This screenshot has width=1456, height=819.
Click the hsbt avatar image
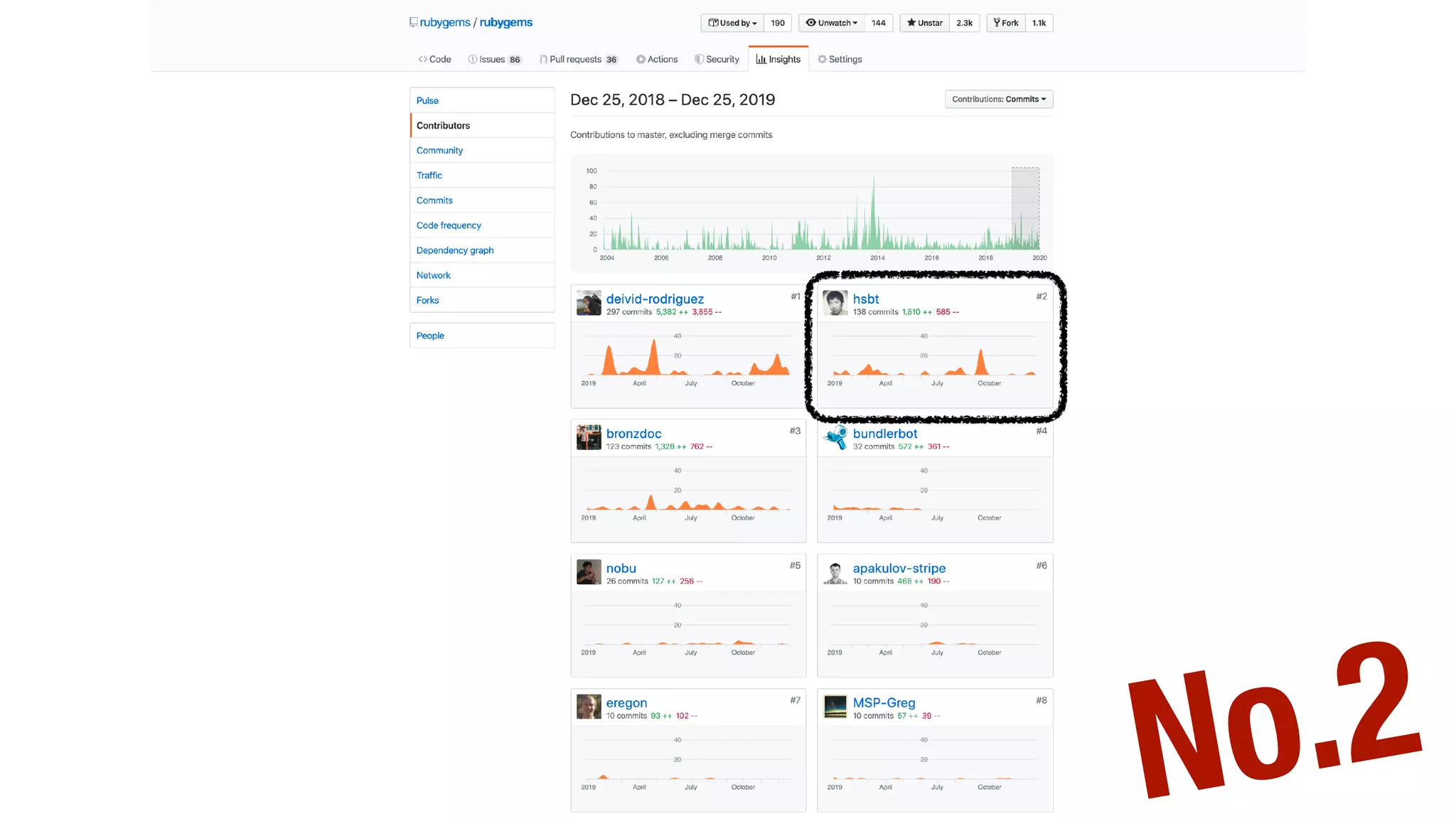[835, 303]
